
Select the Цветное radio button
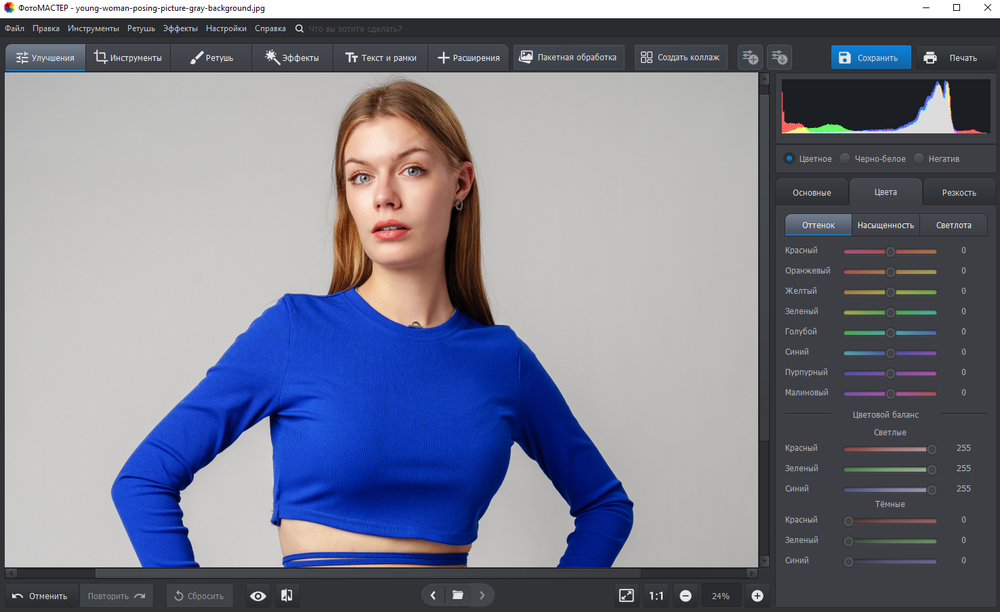click(x=790, y=158)
